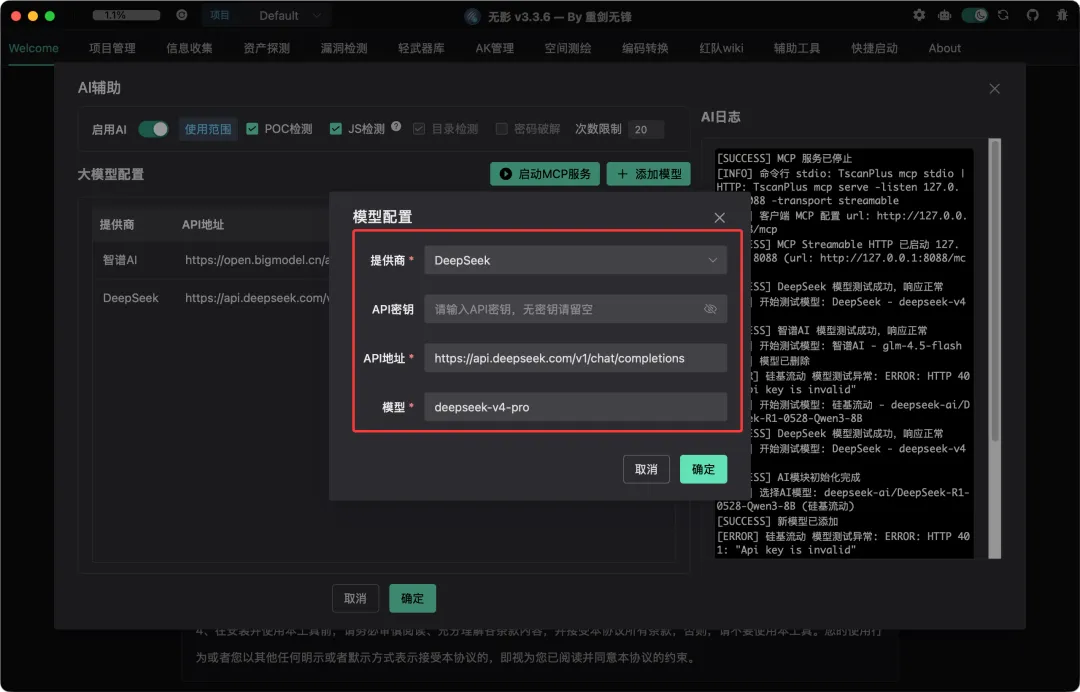
Task: Open the 红队wiki tab
Action: 721,48
